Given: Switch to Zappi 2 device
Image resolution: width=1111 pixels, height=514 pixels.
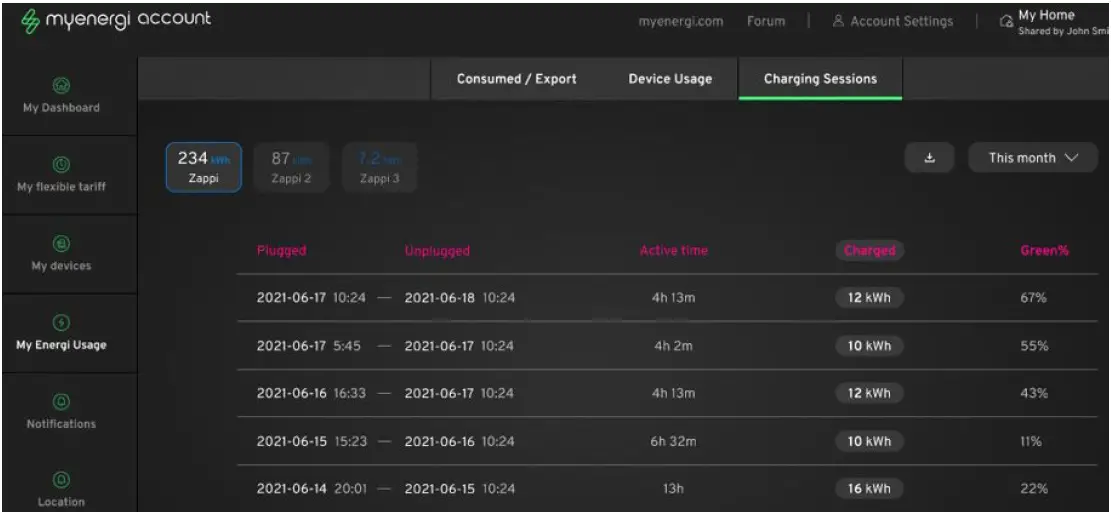Looking at the screenshot, I should [x=293, y=167].
